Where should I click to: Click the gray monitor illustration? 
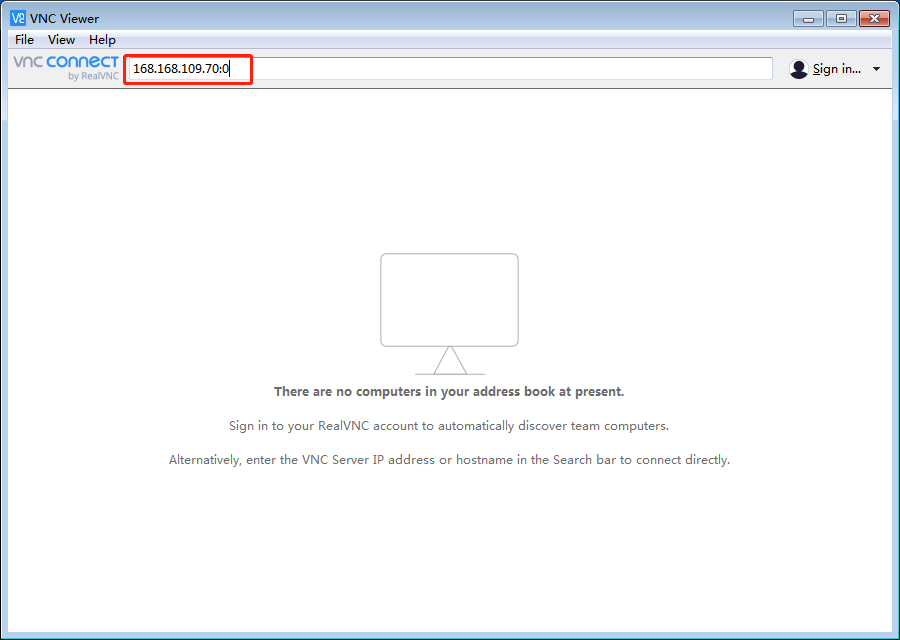[449, 314]
